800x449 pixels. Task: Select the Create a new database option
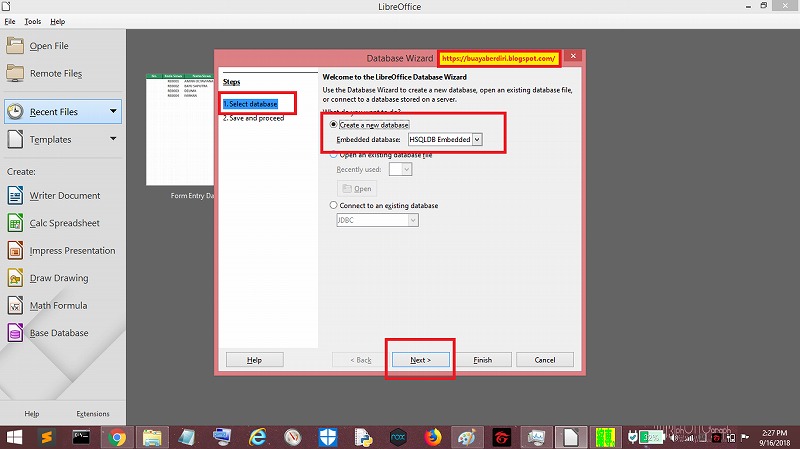coord(370,125)
